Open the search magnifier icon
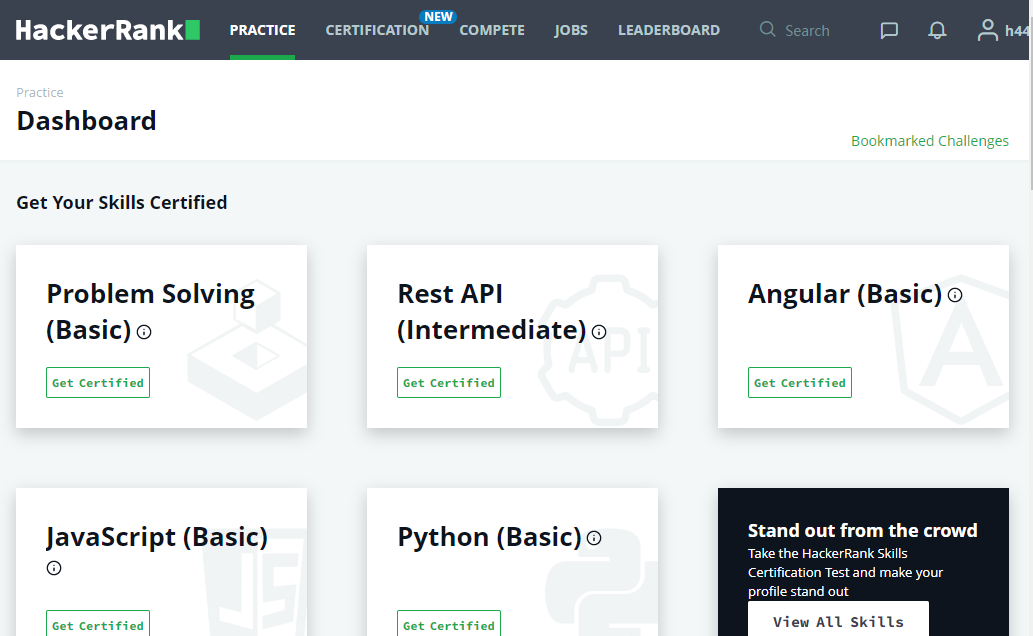This screenshot has height=636, width=1033. tap(766, 30)
